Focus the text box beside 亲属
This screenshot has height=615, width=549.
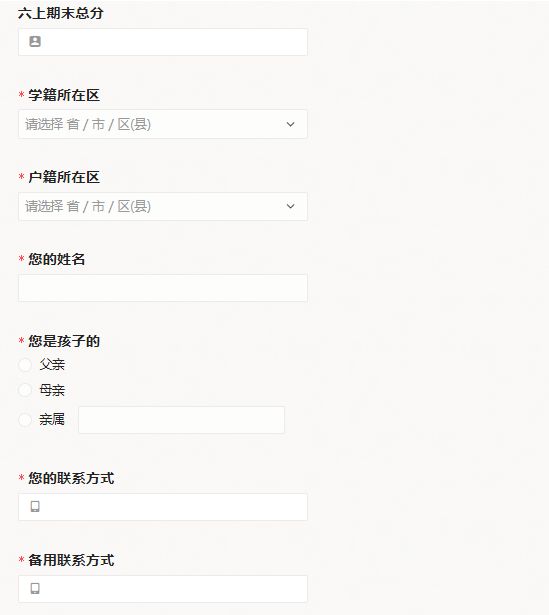(x=182, y=420)
